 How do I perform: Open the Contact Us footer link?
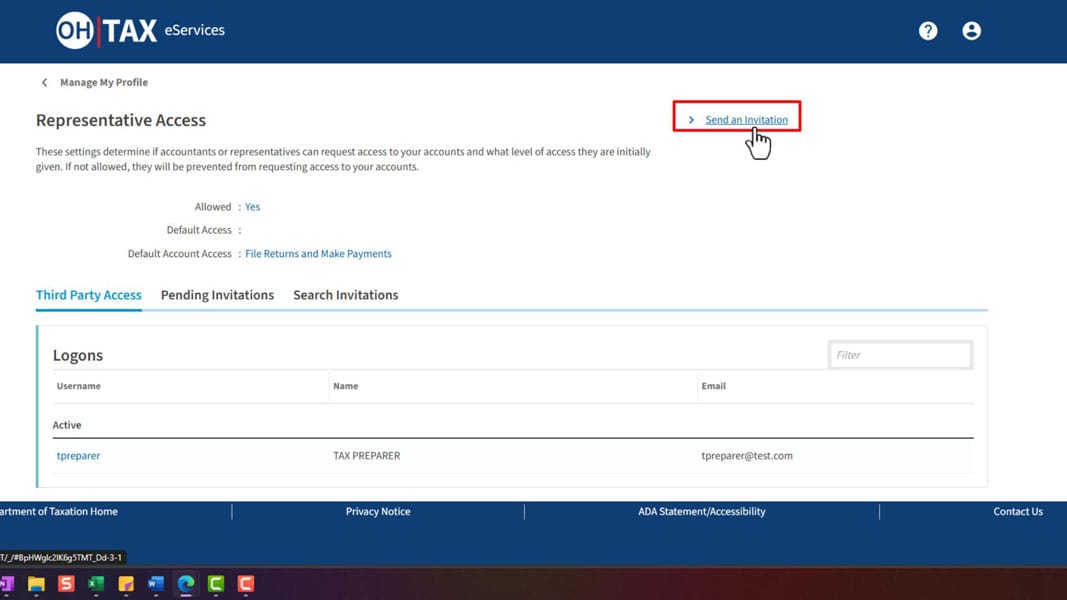(x=1017, y=512)
